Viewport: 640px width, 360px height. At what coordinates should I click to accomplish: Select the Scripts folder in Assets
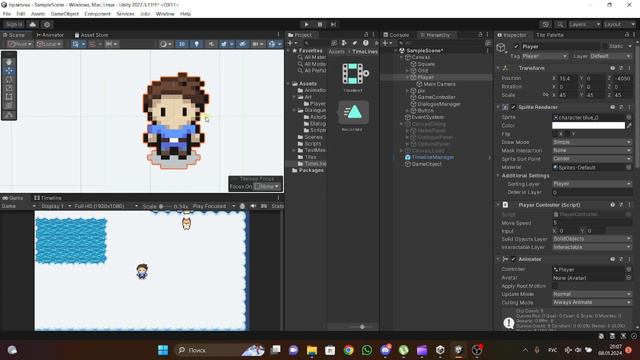pos(312,144)
